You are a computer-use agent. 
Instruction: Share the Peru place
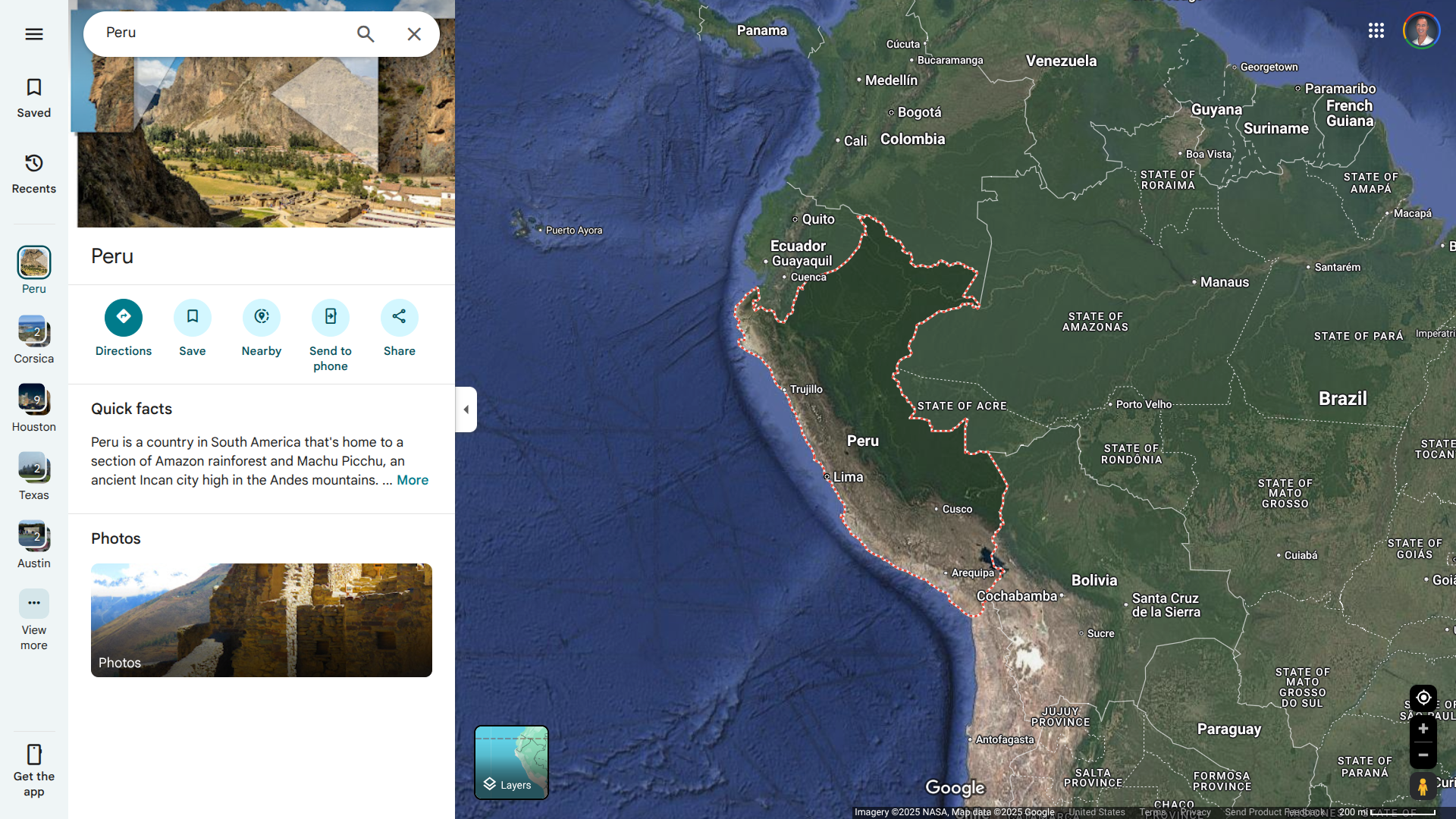pyautogui.click(x=400, y=318)
